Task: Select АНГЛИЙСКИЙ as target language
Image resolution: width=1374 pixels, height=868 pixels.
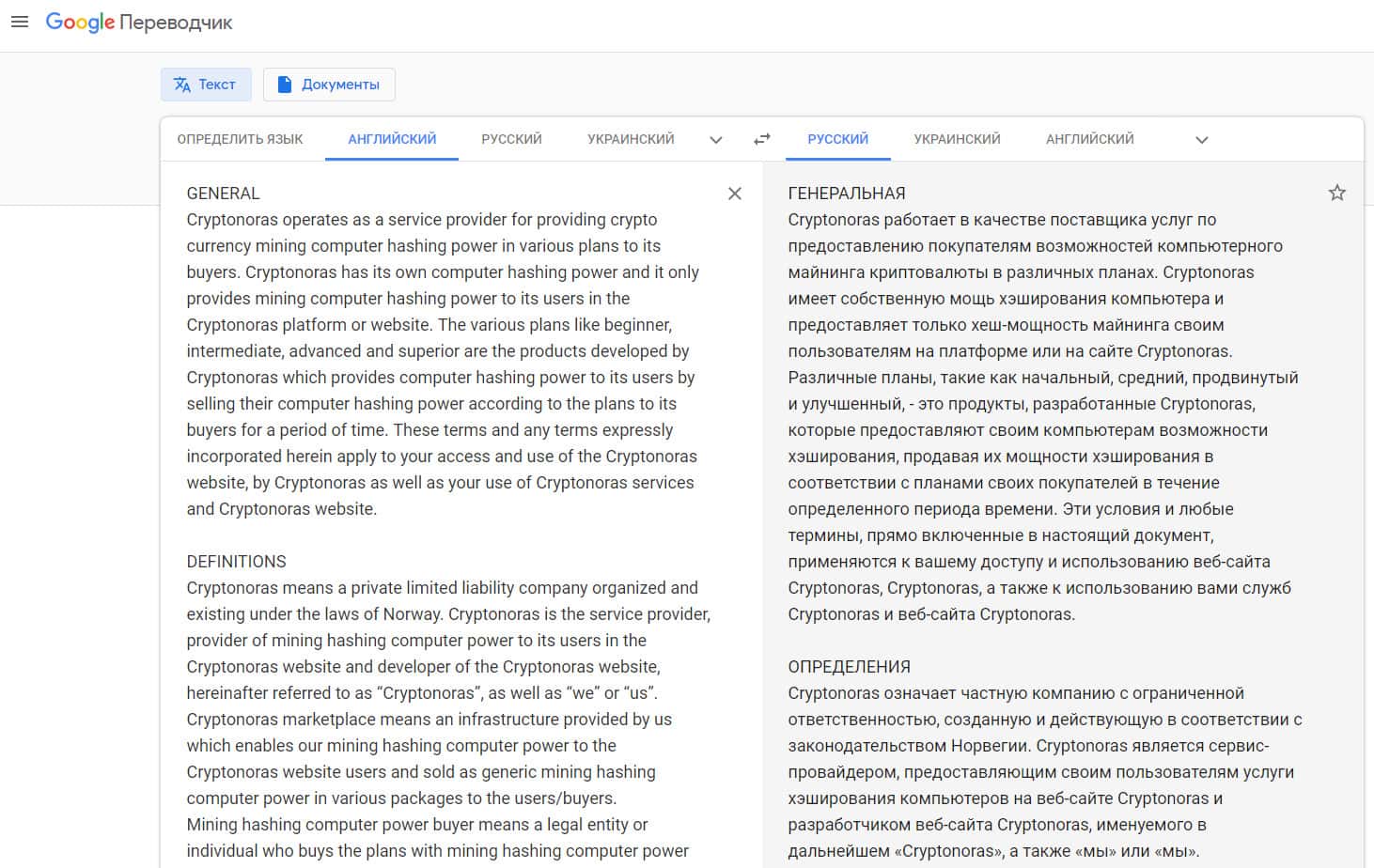Action: (x=1090, y=139)
